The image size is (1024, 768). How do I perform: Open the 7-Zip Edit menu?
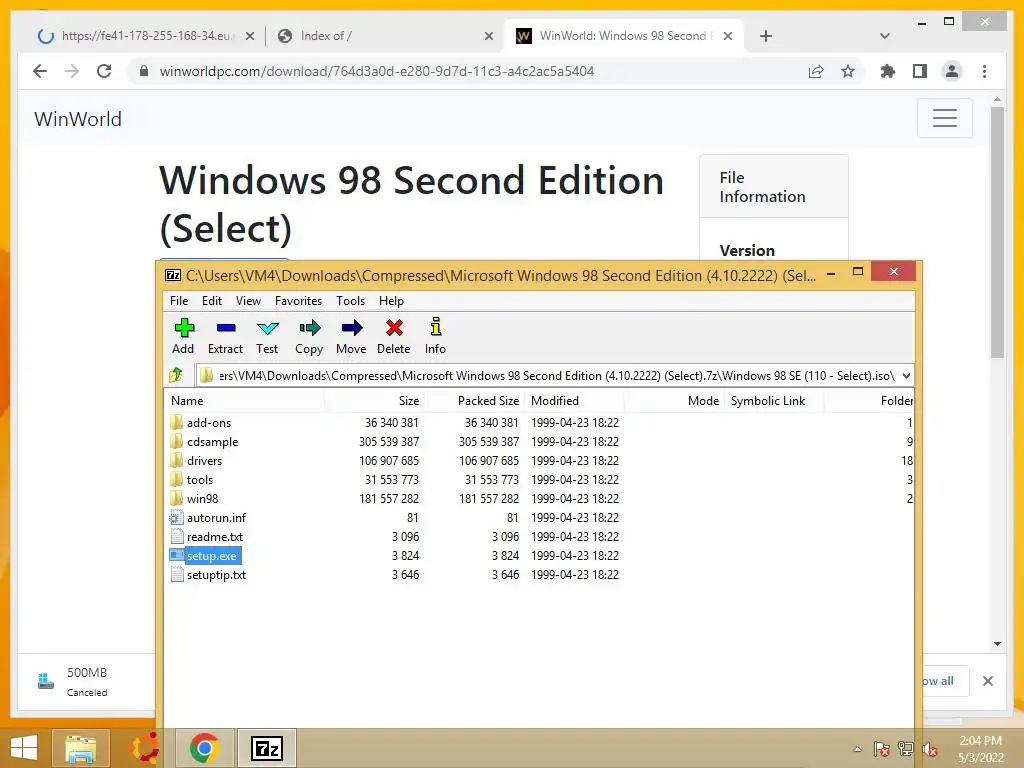pyautogui.click(x=212, y=301)
